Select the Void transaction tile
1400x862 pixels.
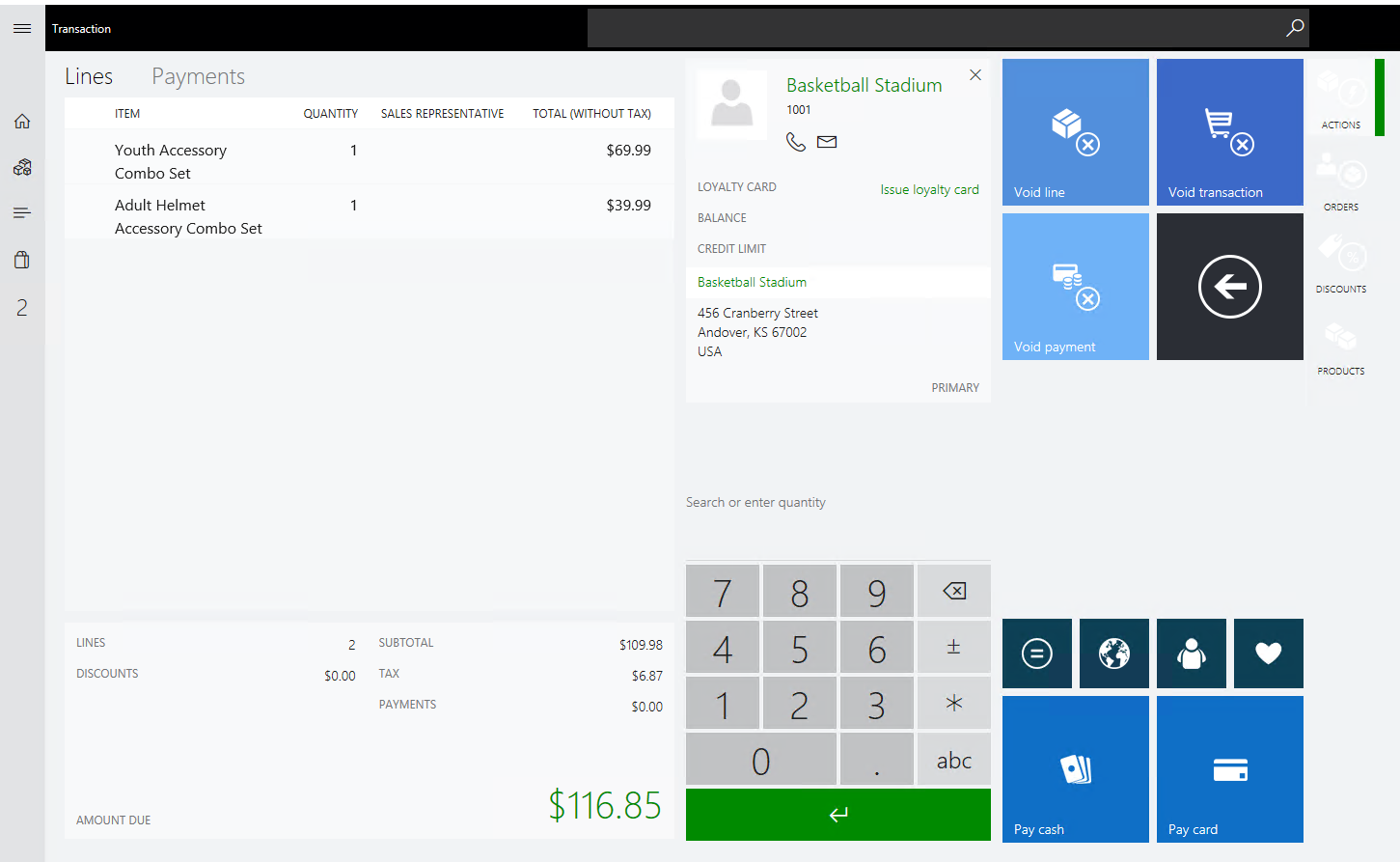[x=1229, y=132]
